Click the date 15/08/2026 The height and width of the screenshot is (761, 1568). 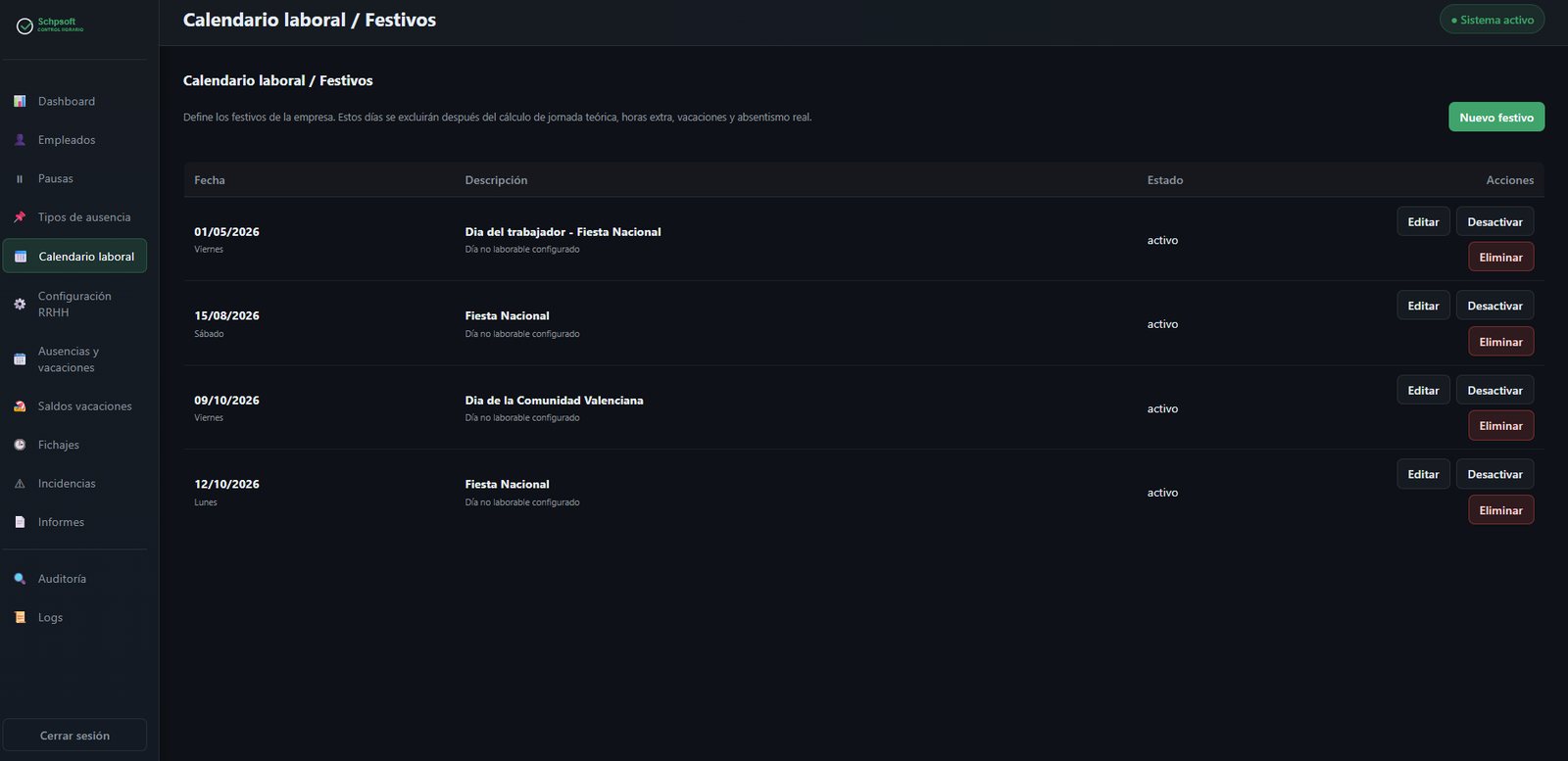(x=226, y=315)
